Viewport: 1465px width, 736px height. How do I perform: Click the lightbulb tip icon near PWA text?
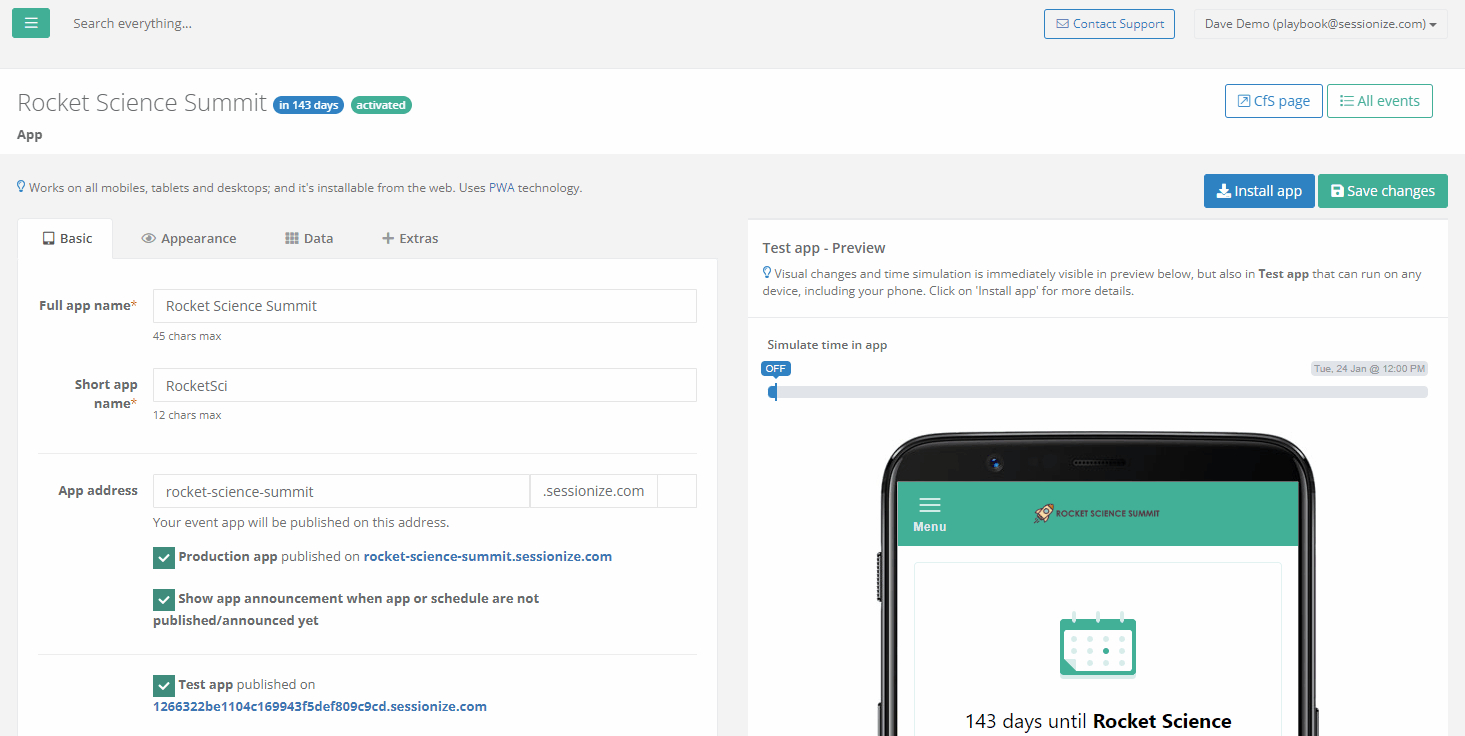pyautogui.click(x=22, y=187)
